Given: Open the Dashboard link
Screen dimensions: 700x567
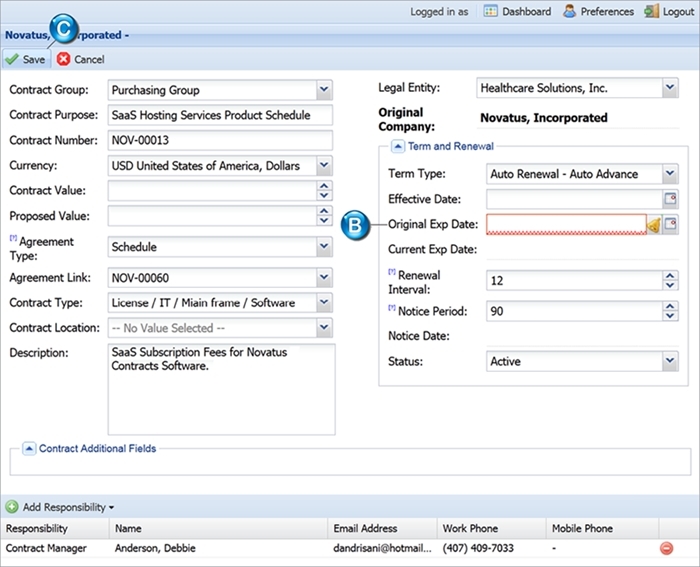Looking at the screenshot, I should click(517, 12).
